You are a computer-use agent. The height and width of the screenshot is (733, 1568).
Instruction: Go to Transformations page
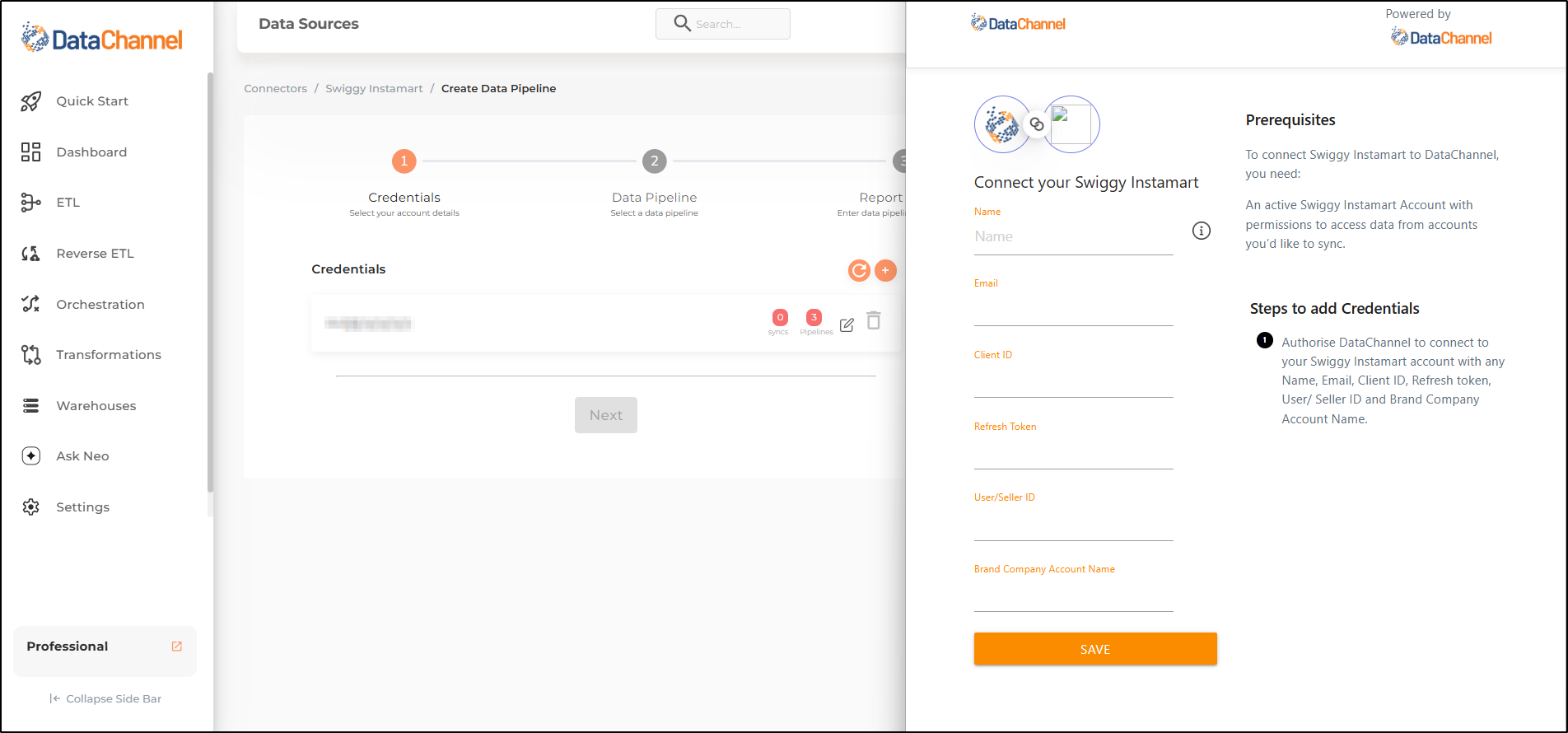[x=109, y=355]
